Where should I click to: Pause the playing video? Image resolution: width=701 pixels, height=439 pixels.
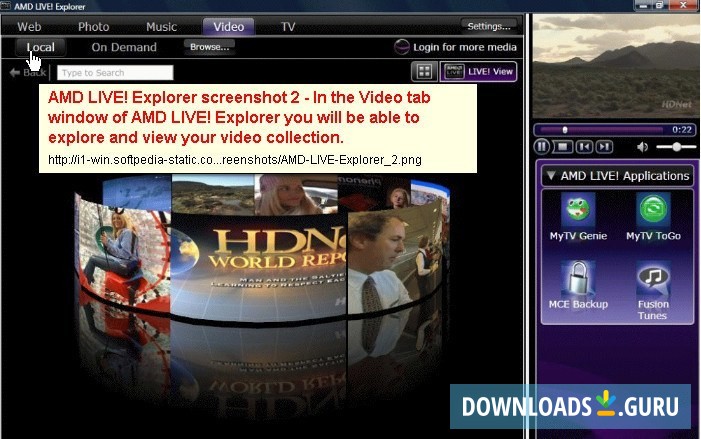[x=541, y=147]
